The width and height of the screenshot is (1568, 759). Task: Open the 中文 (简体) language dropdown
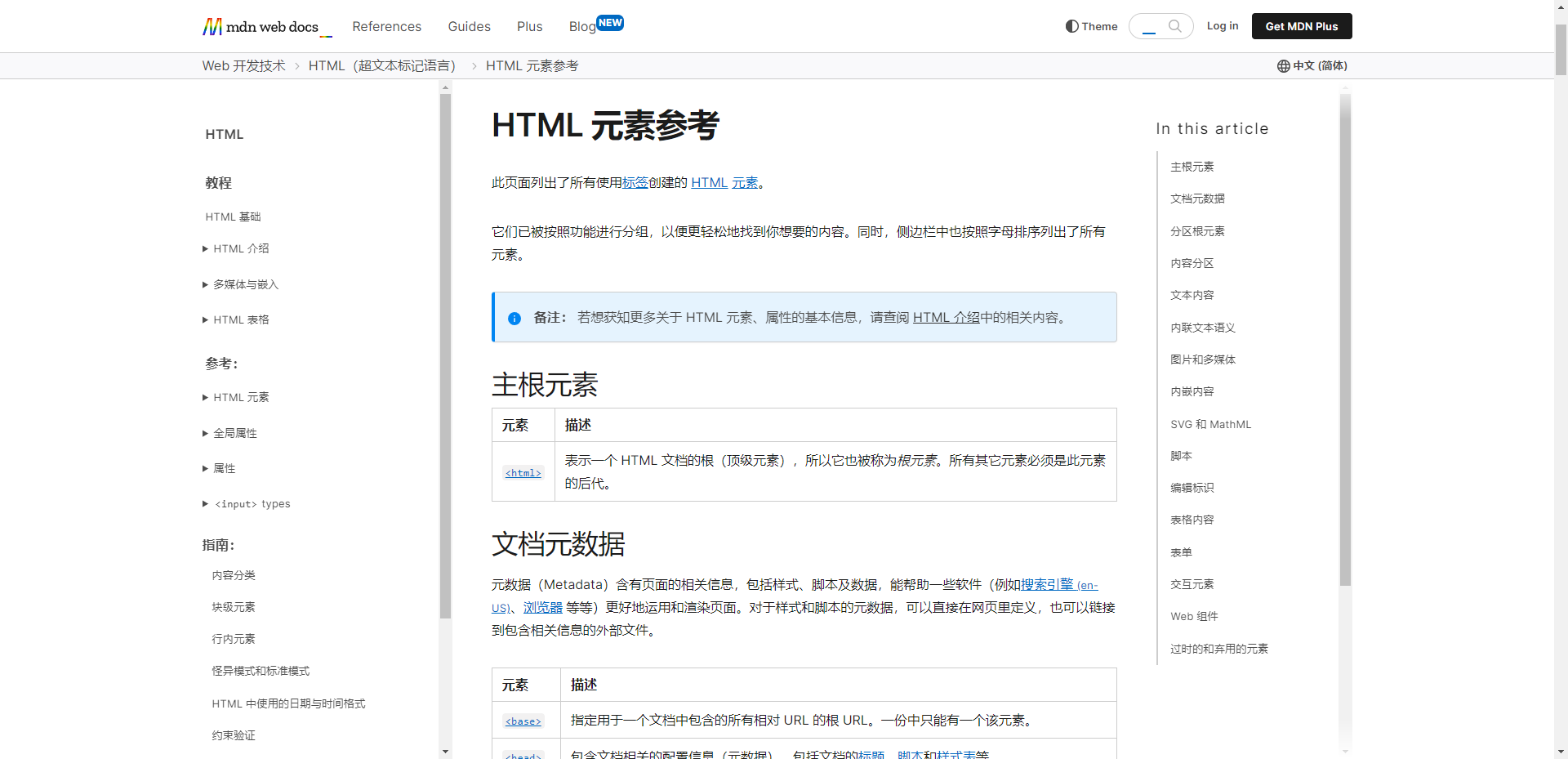coord(1312,66)
